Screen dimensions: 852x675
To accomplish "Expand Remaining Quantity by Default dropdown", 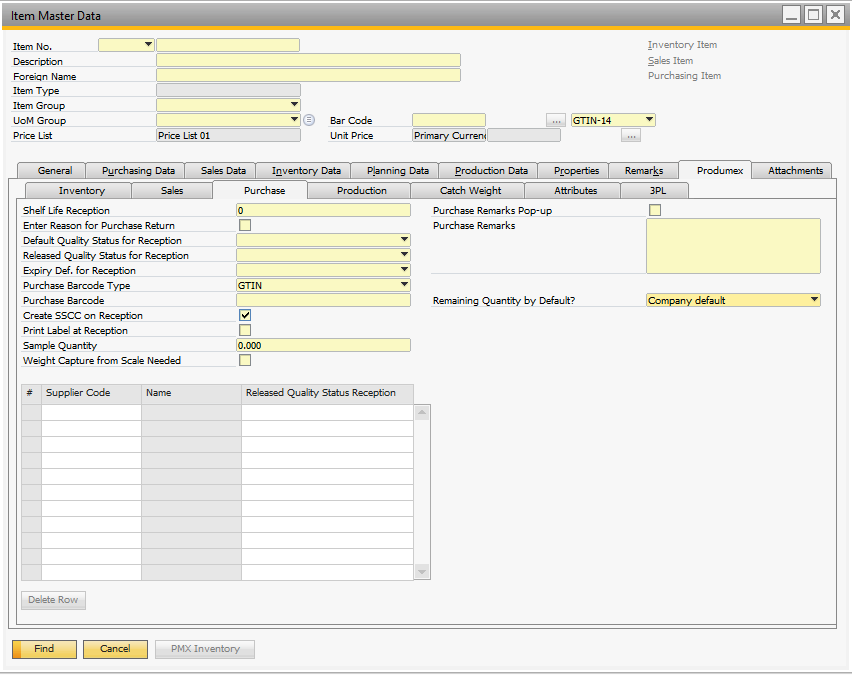I will pos(814,300).
